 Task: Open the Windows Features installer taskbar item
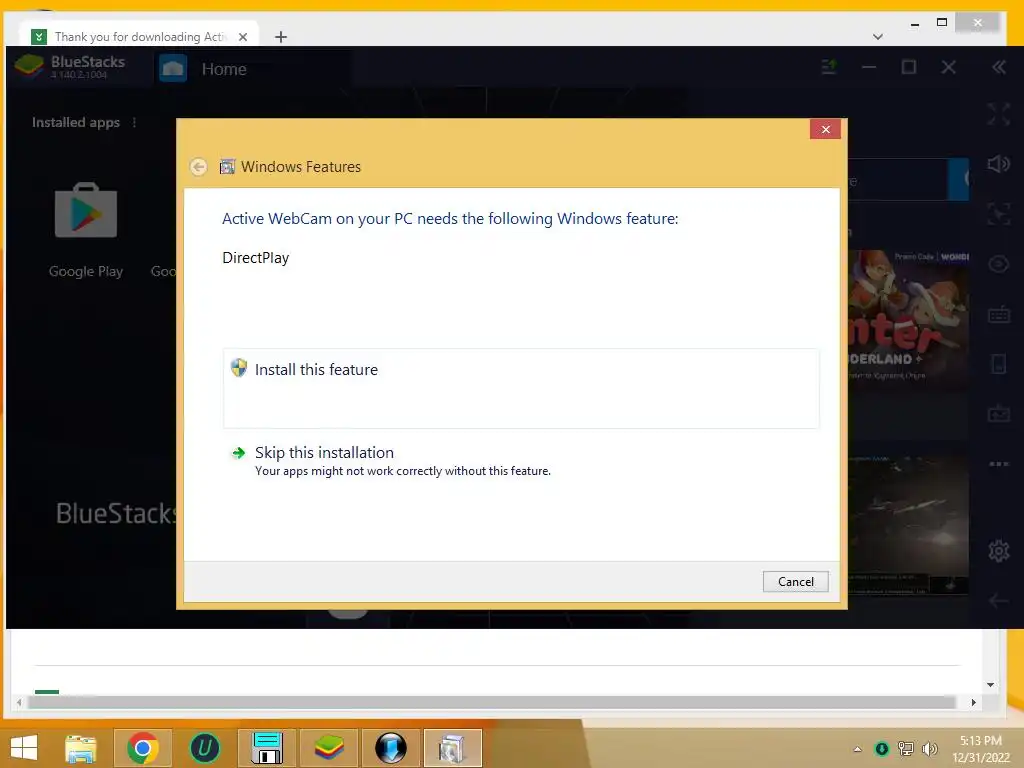click(453, 748)
